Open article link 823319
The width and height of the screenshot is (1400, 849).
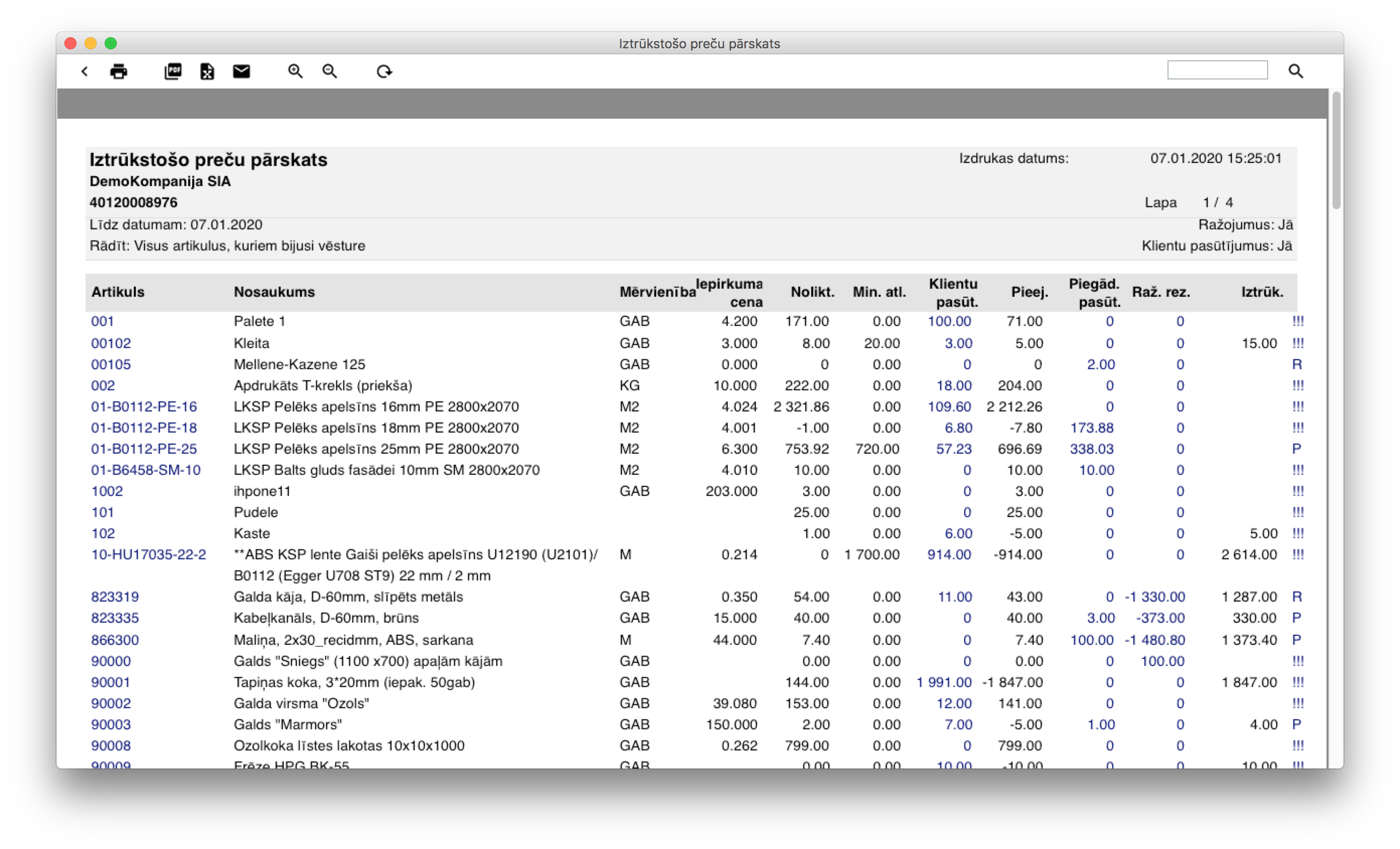[115, 597]
